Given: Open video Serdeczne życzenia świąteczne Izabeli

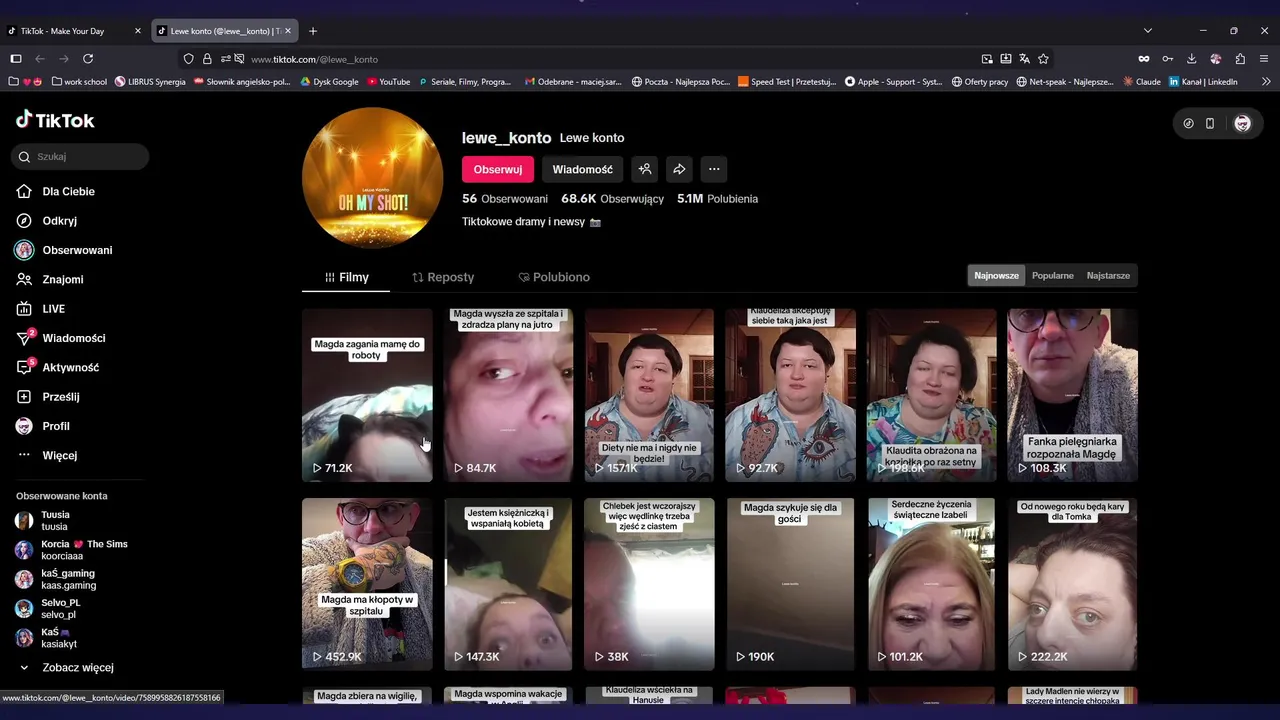Looking at the screenshot, I should pos(931,584).
